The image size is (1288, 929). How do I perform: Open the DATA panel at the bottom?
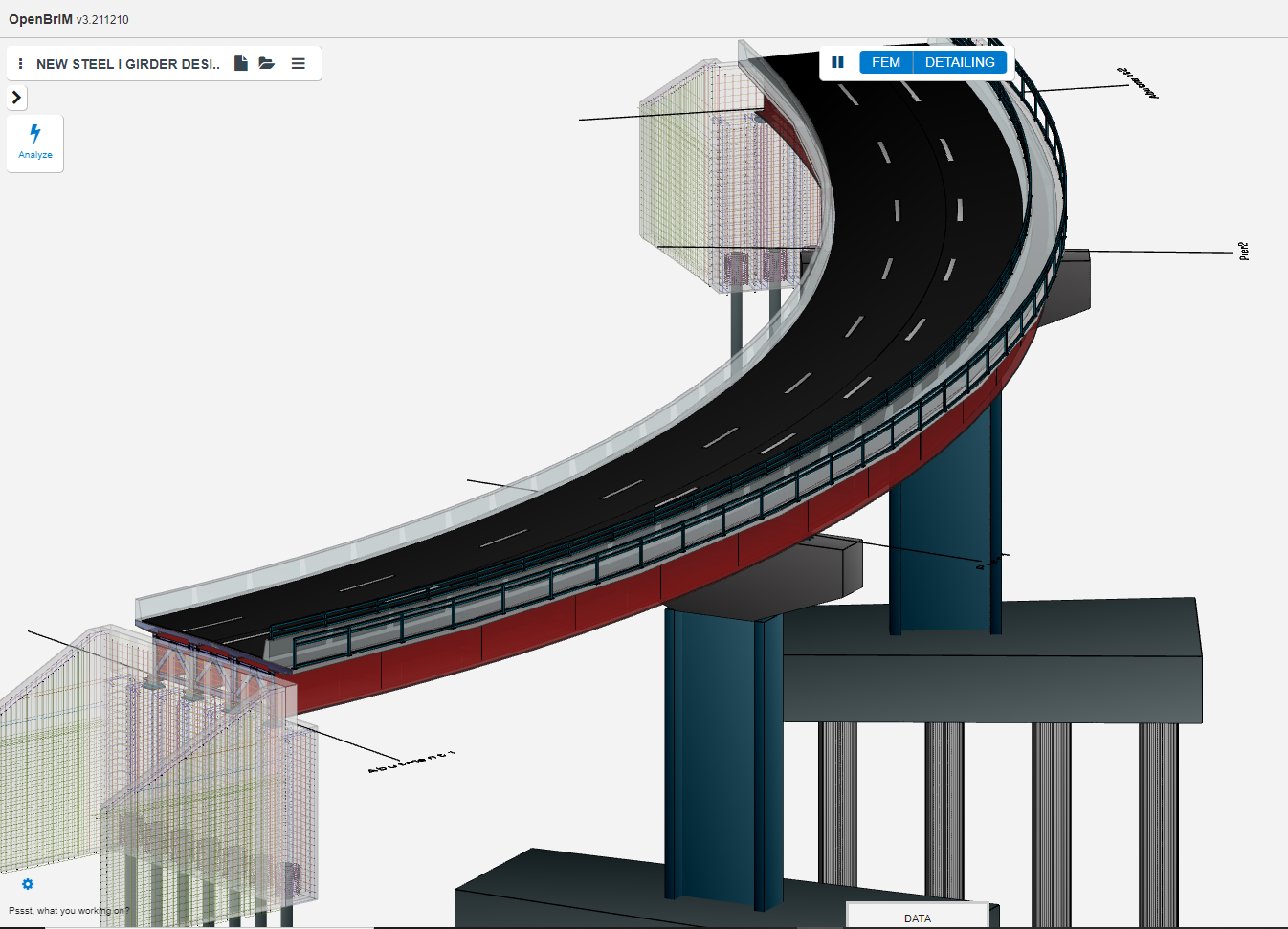click(917, 918)
